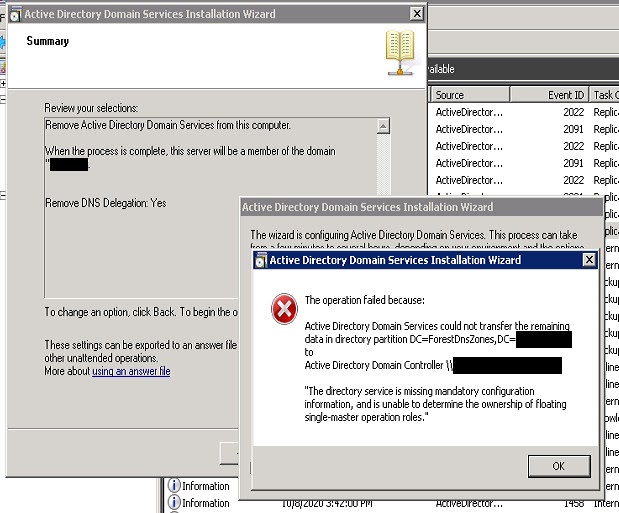The height and width of the screenshot is (513, 619).
Task: Open the 'using an answer file' link
Action: pos(131,371)
